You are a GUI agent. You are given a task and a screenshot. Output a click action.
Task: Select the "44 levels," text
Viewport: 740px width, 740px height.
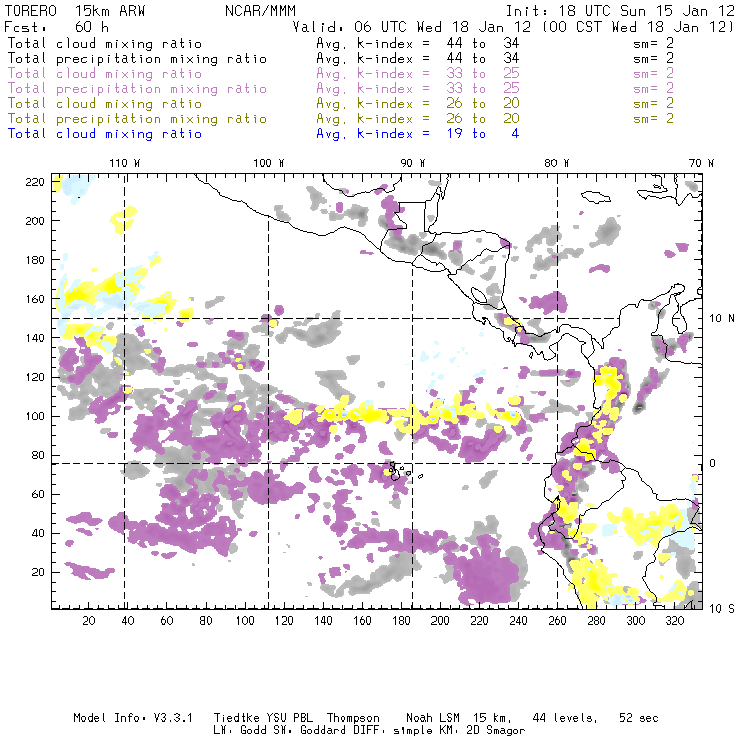(x=565, y=718)
